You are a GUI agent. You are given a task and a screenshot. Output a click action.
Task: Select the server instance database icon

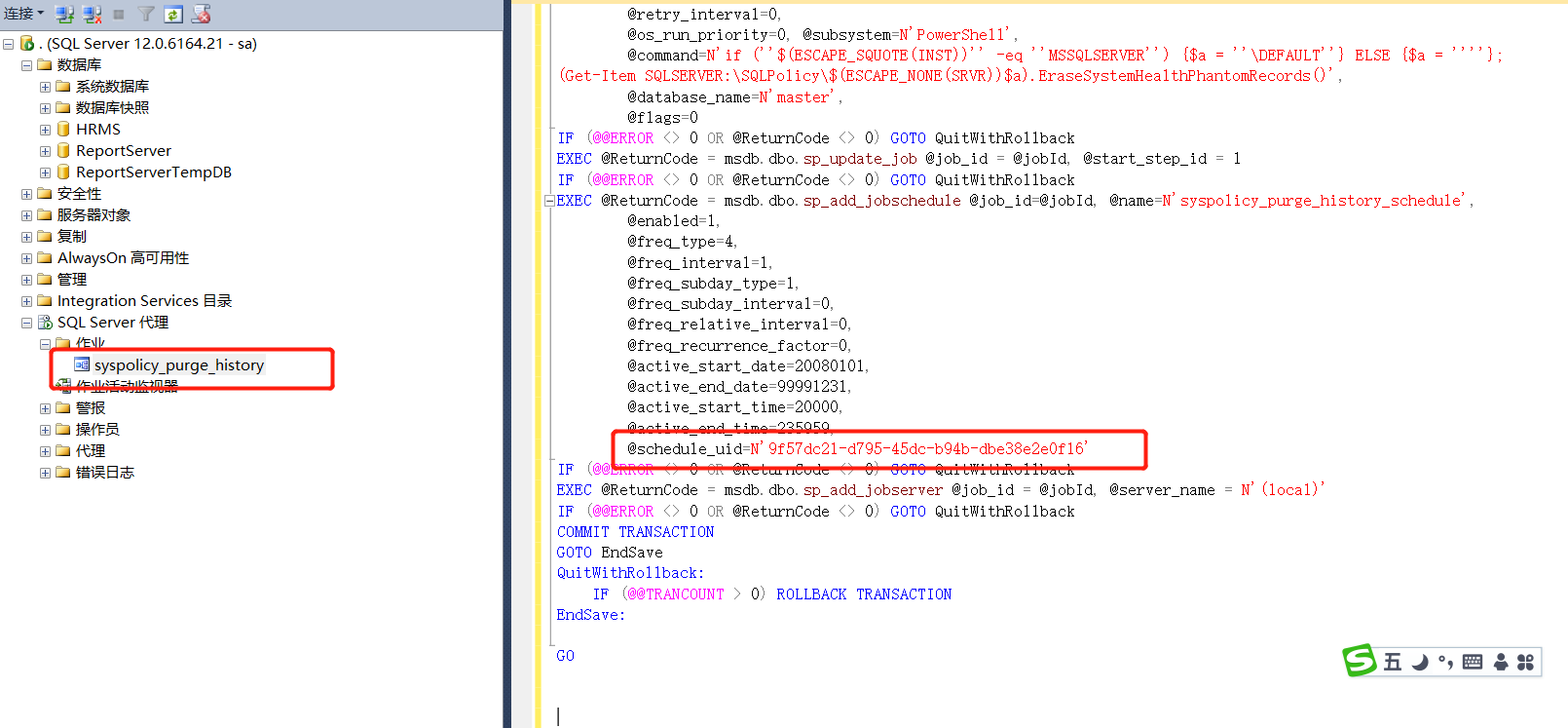(x=27, y=44)
